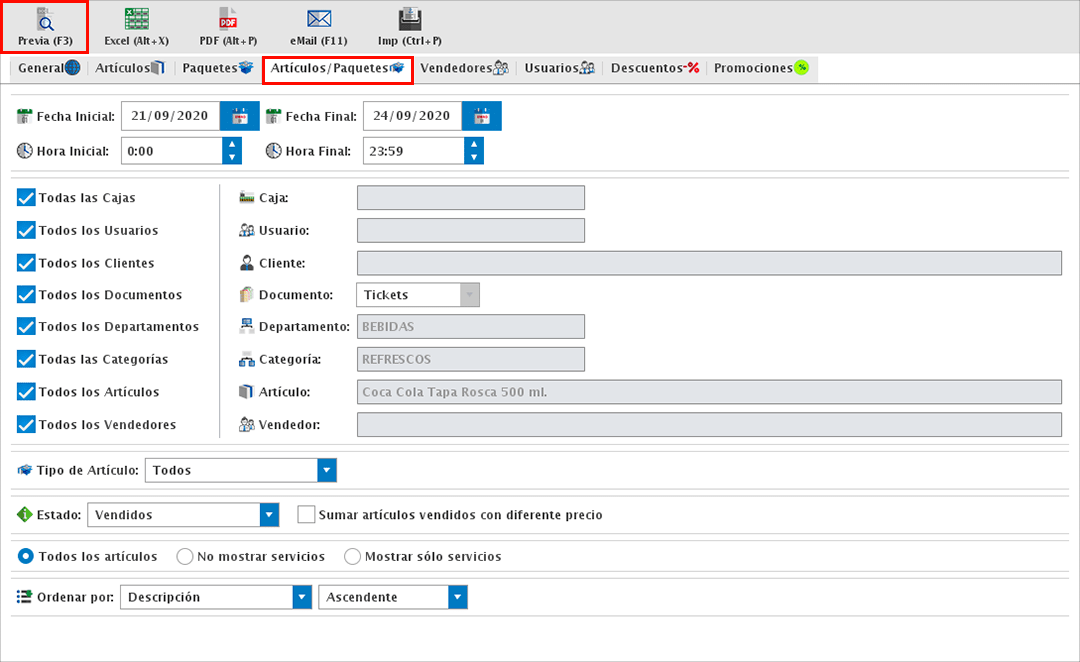Click the Hora Final spinner arrows
Viewport: 1080px width, 662px height.
[474, 151]
